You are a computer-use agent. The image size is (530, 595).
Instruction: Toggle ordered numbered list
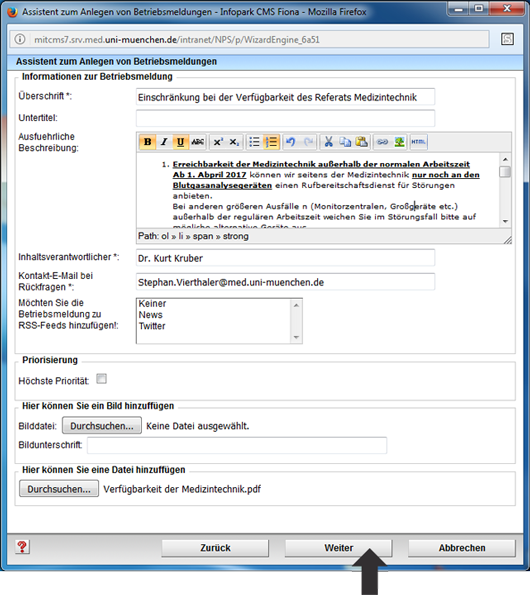coord(271,142)
